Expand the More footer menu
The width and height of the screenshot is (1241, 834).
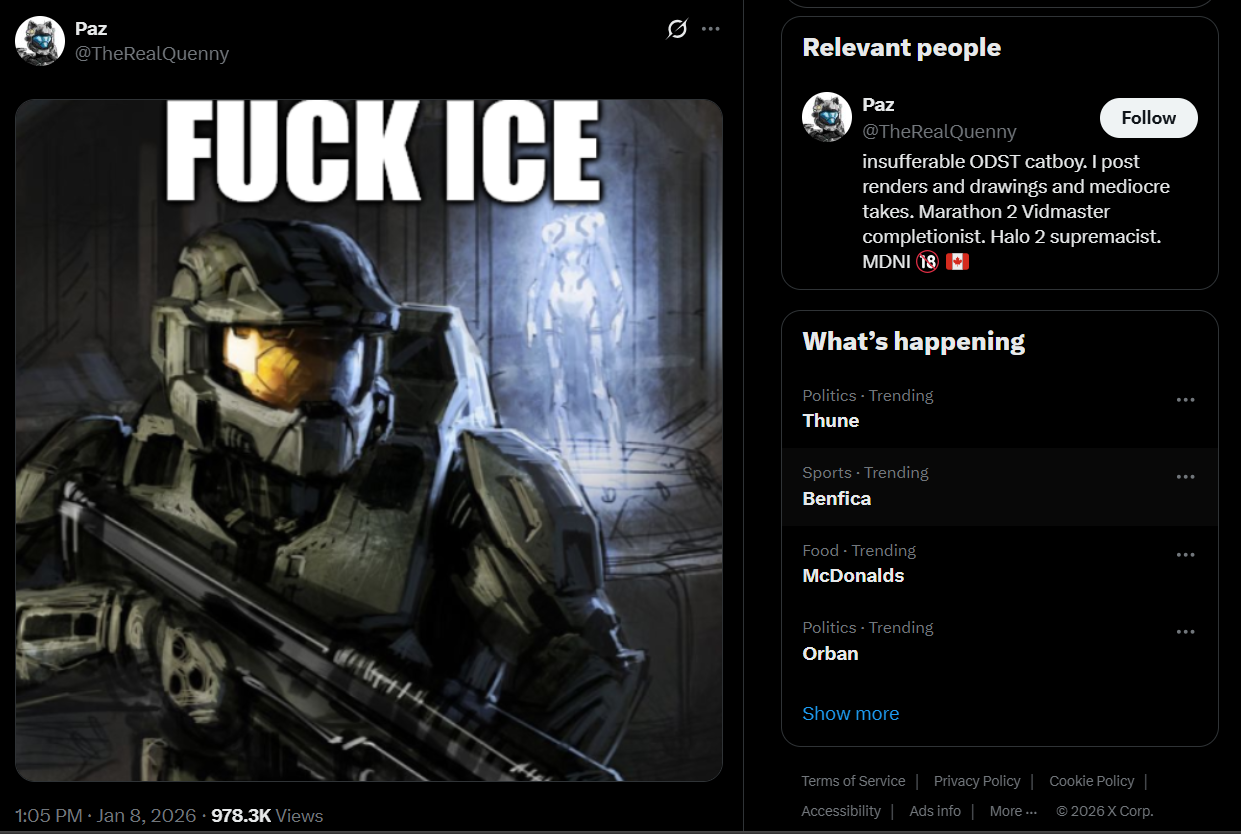pos(1013,811)
